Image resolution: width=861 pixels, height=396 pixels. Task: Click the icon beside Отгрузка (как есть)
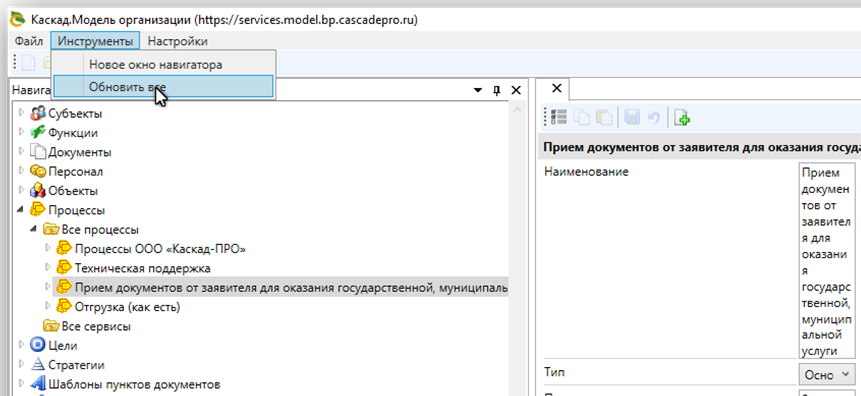pos(65,306)
